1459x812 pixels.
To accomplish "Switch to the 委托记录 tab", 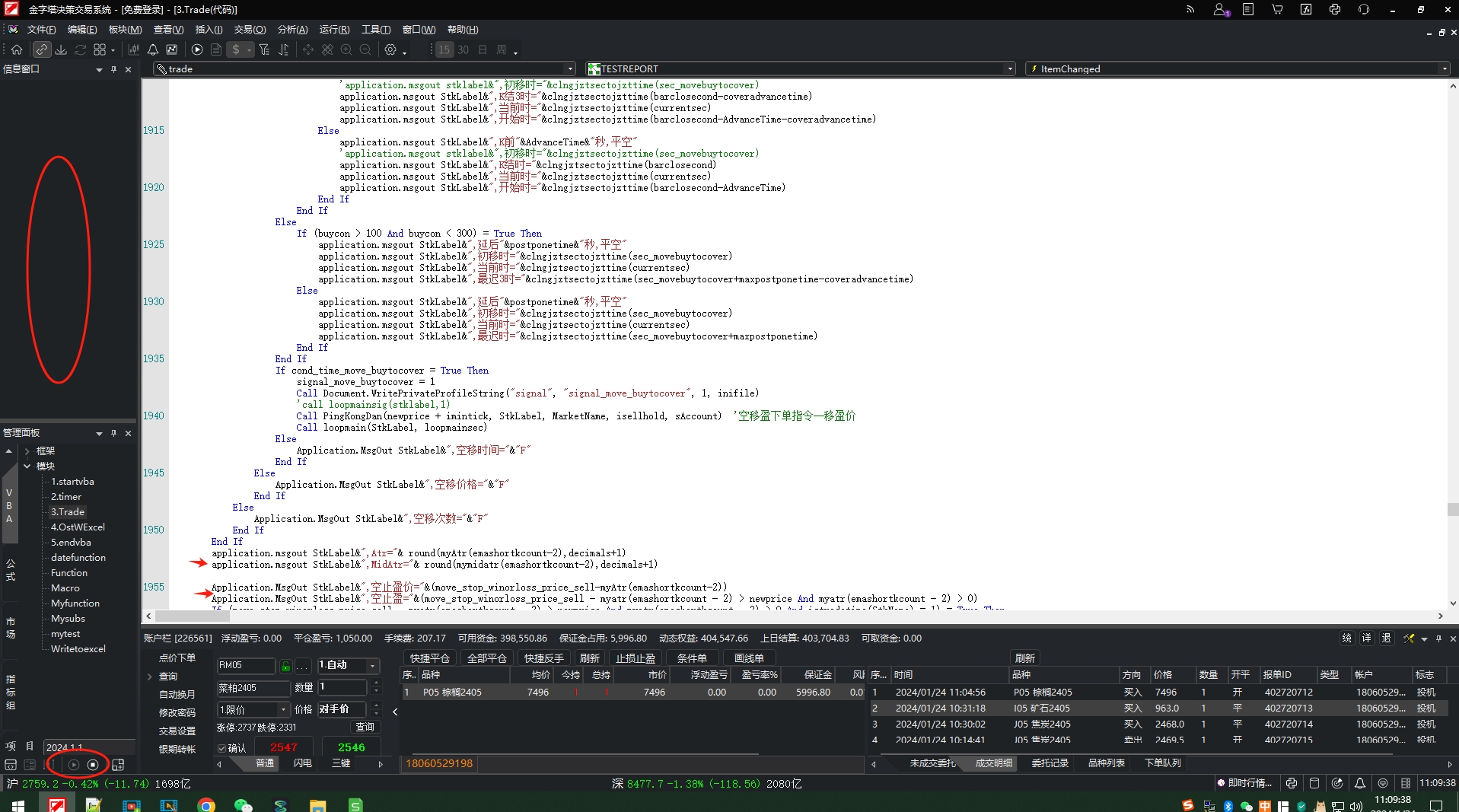I will (1050, 763).
